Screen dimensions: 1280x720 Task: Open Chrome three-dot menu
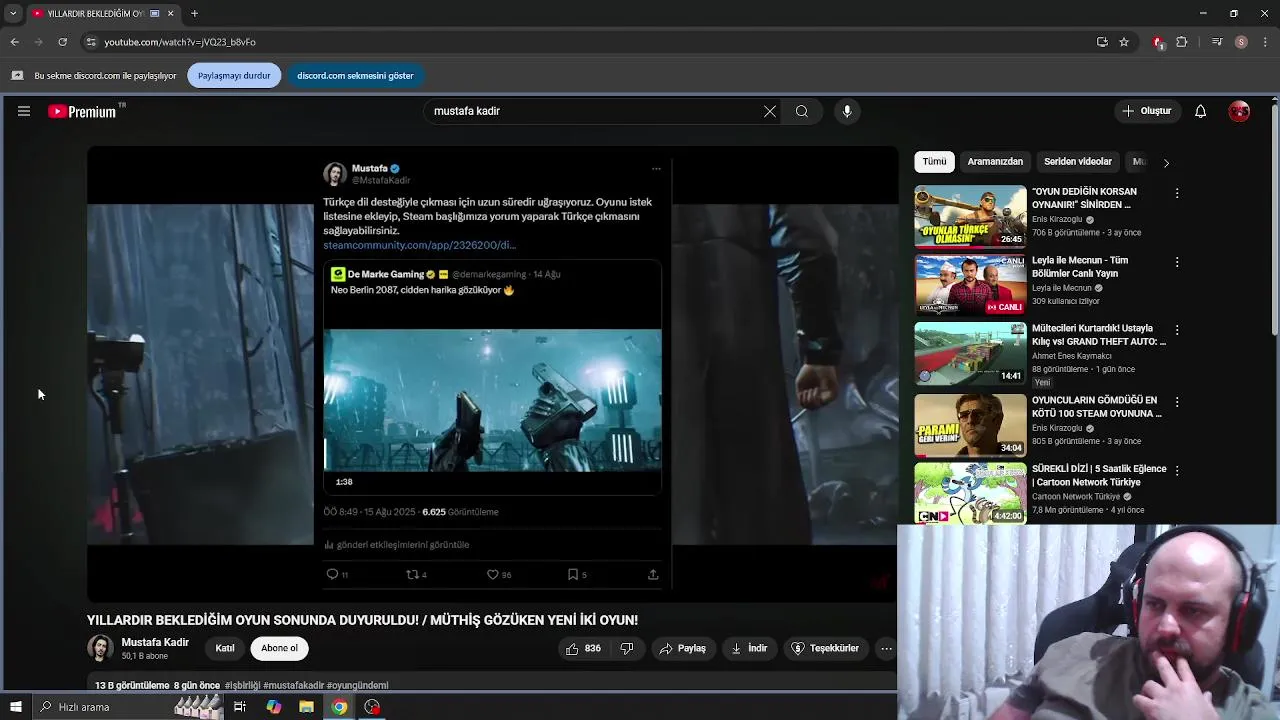[x=1266, y=42]
